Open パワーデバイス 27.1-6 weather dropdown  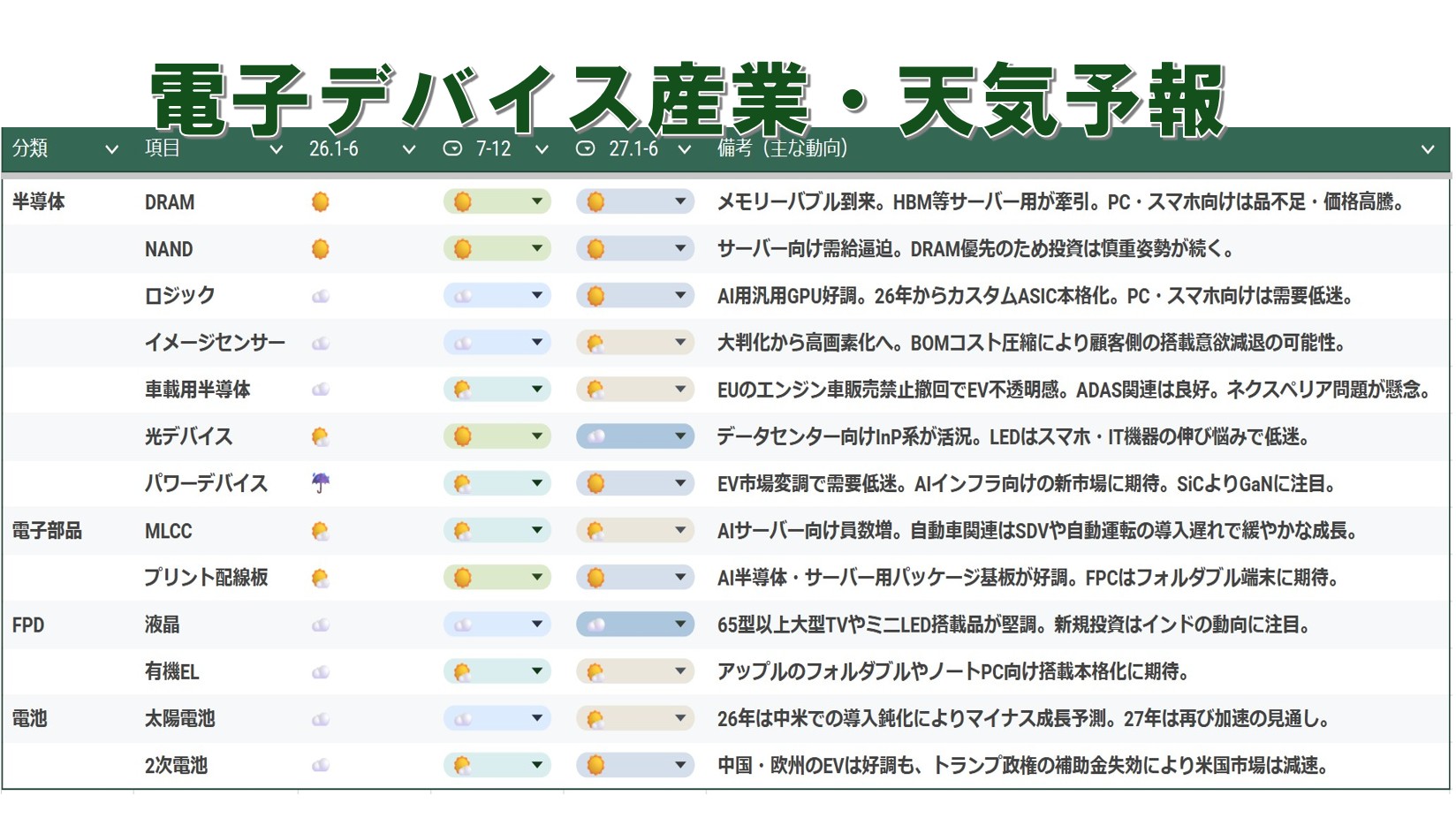(x=634, y=483)
